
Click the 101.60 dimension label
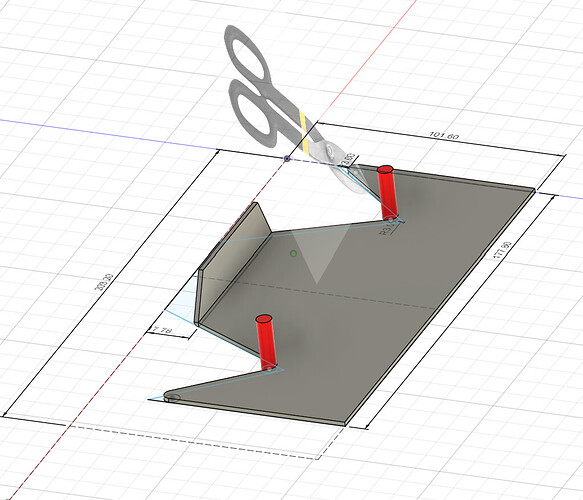444,136
